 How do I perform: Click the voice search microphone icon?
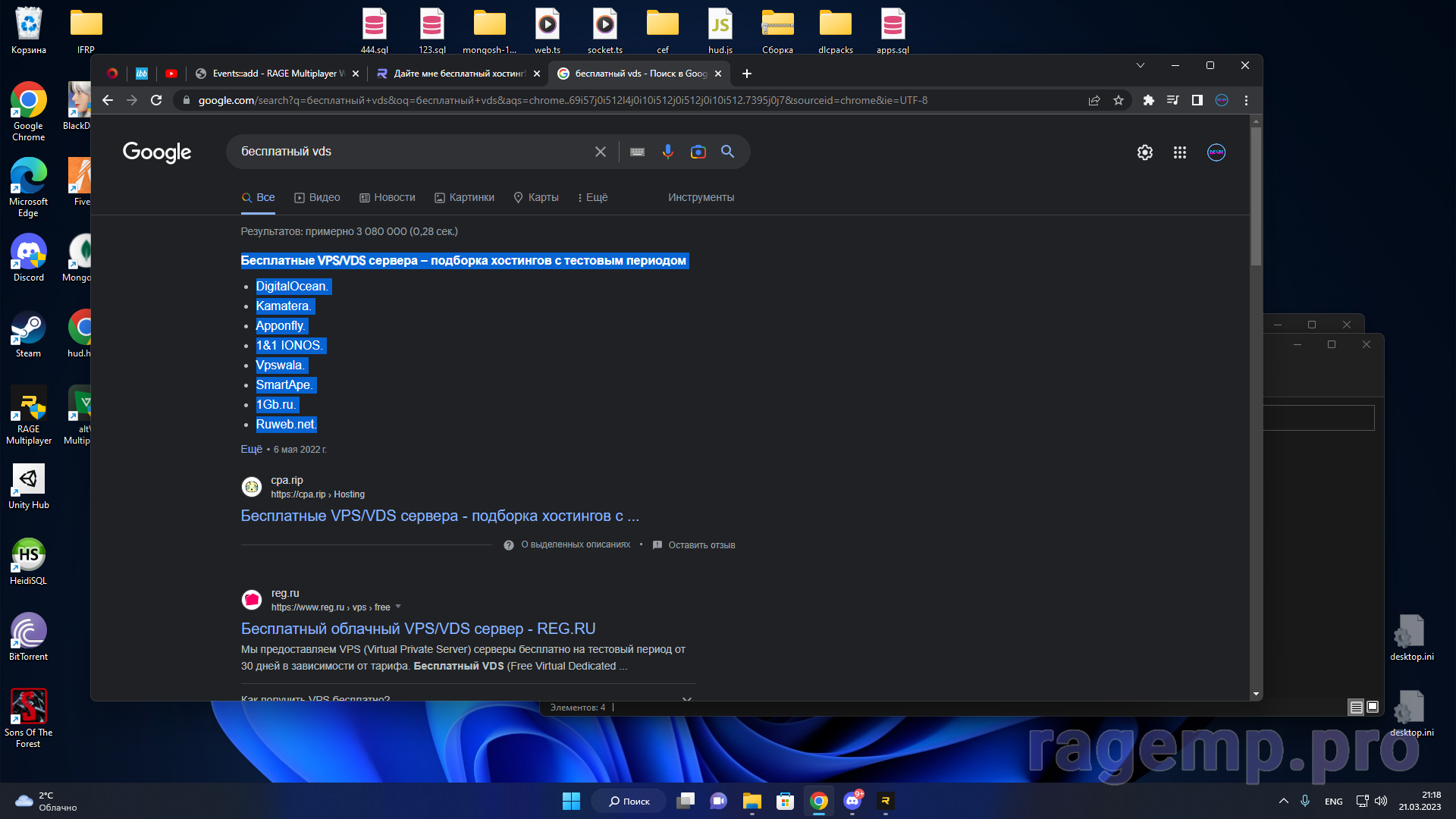tap(667, 152)
